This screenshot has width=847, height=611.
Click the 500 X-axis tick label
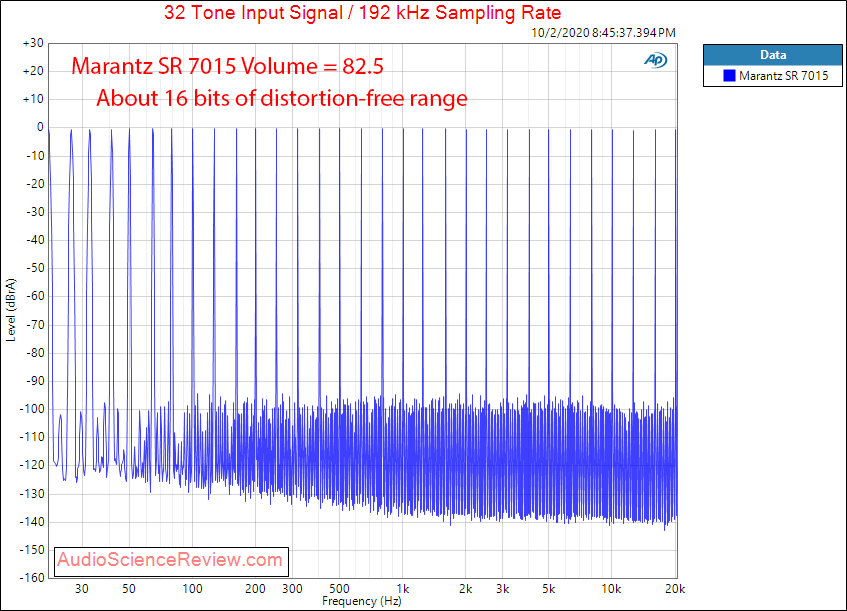339,589
